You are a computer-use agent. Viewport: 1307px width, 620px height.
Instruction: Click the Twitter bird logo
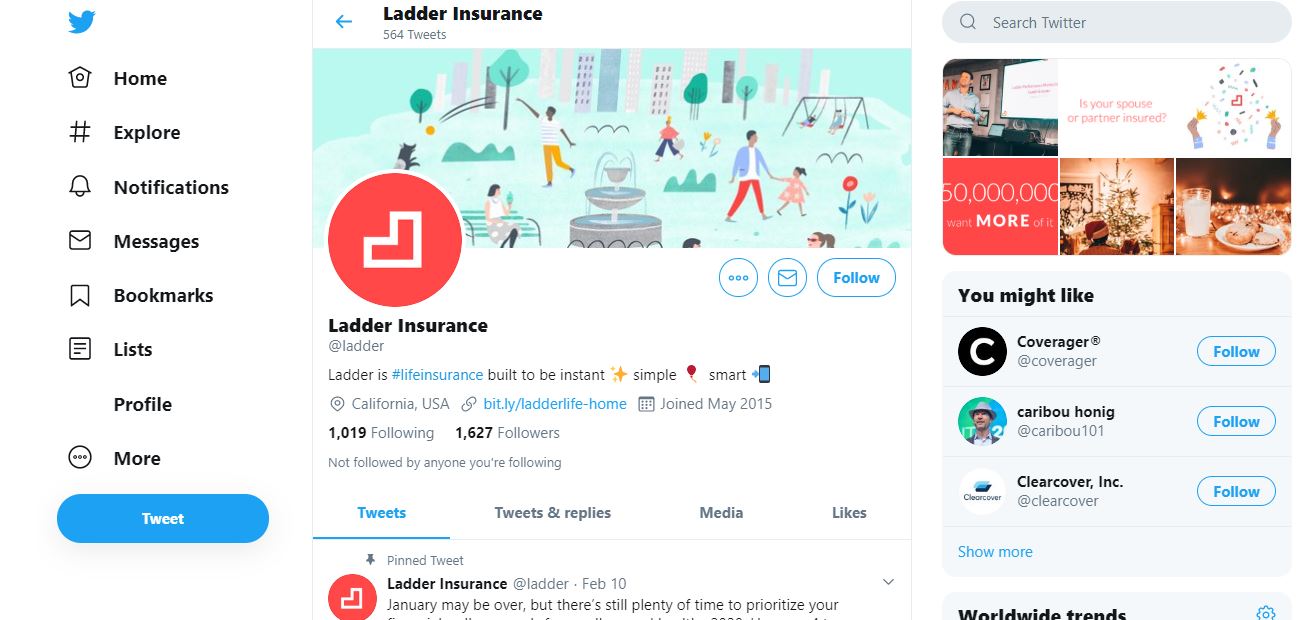coord(82,21)
